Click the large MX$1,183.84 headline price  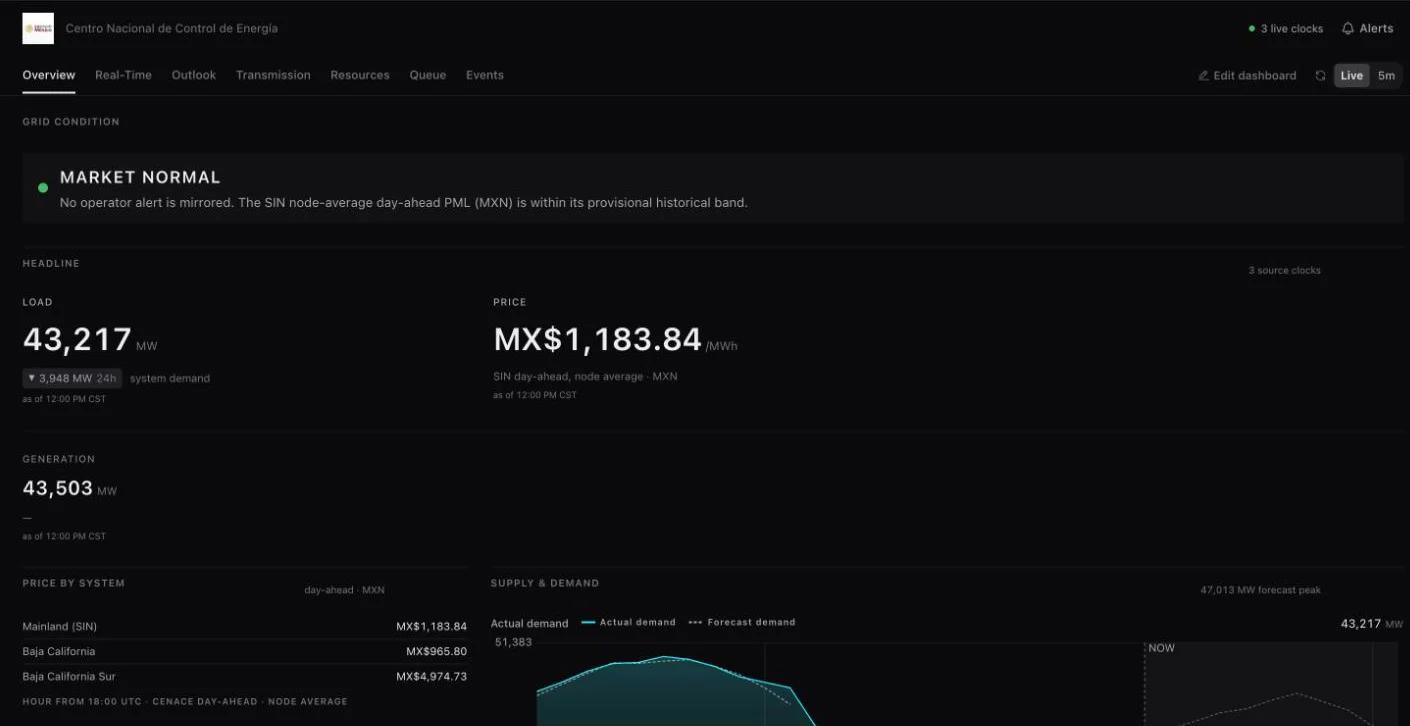pos(598,340)
